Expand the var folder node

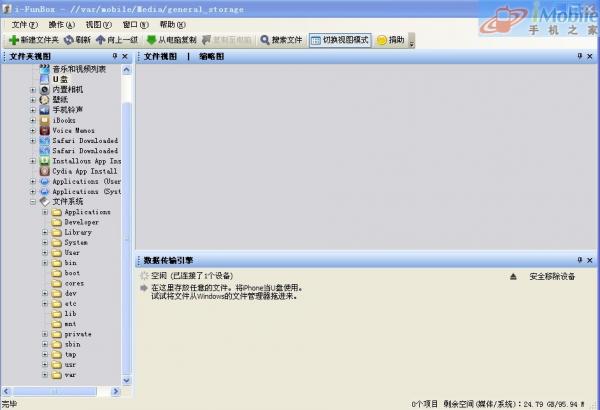(x=45, y=375)
